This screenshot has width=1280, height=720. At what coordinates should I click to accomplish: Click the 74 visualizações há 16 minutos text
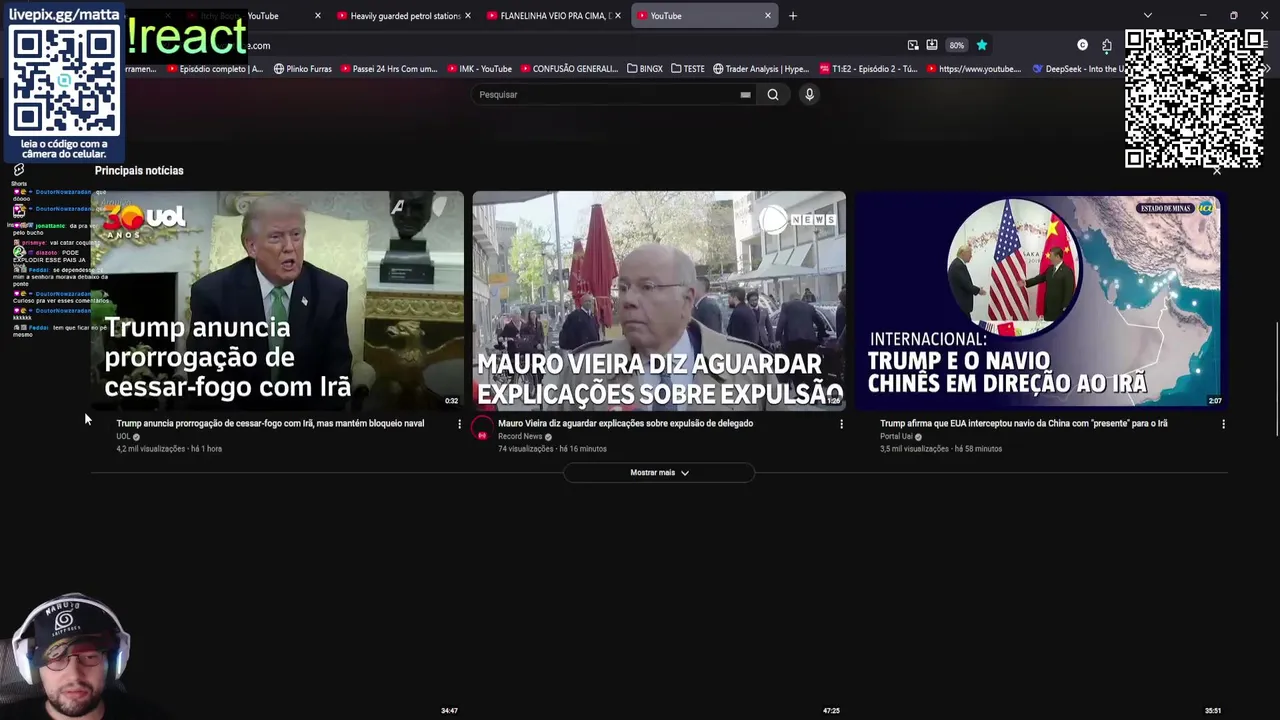coord(552,449)
